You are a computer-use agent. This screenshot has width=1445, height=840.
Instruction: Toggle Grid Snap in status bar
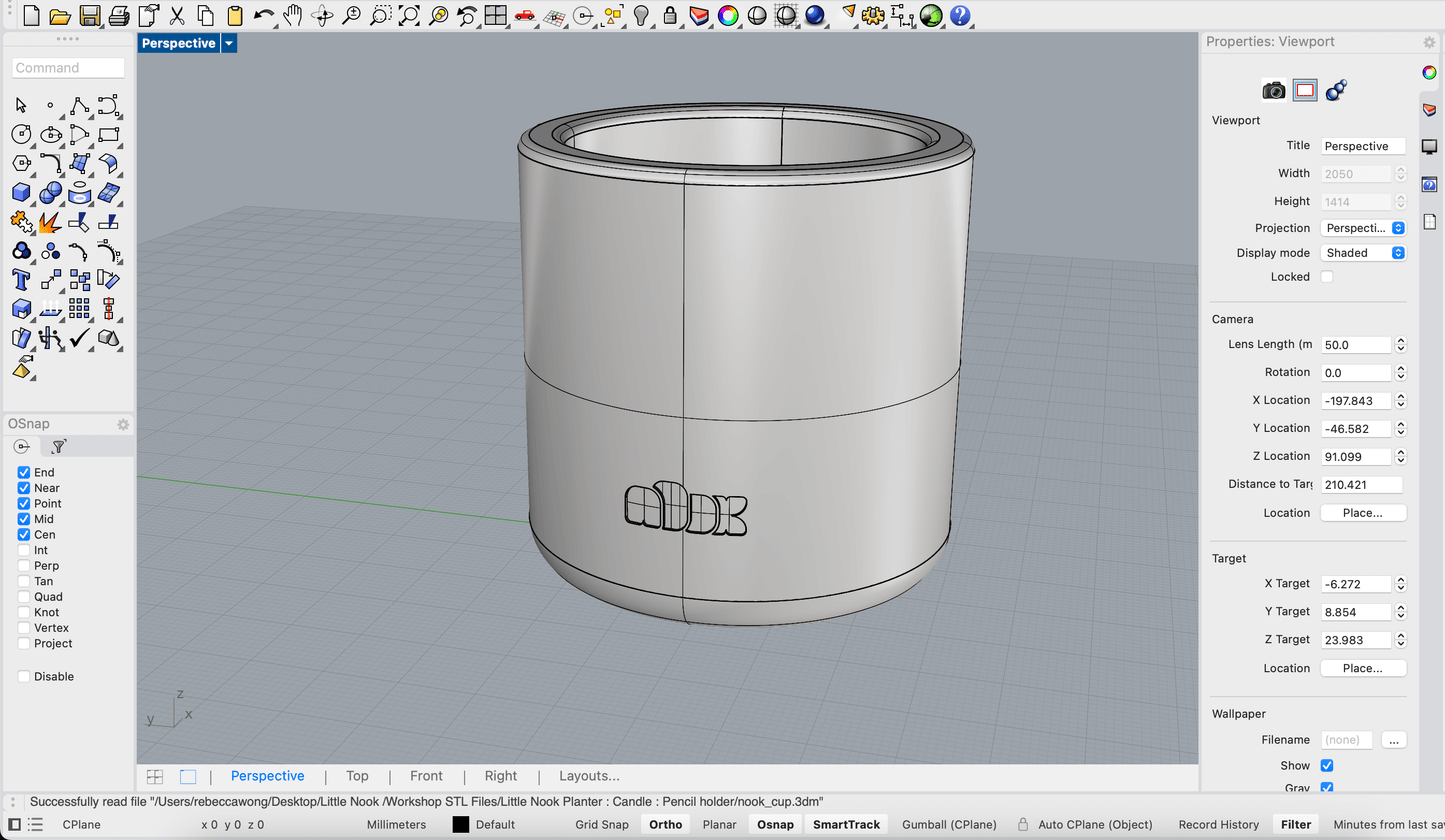(602, 825)
